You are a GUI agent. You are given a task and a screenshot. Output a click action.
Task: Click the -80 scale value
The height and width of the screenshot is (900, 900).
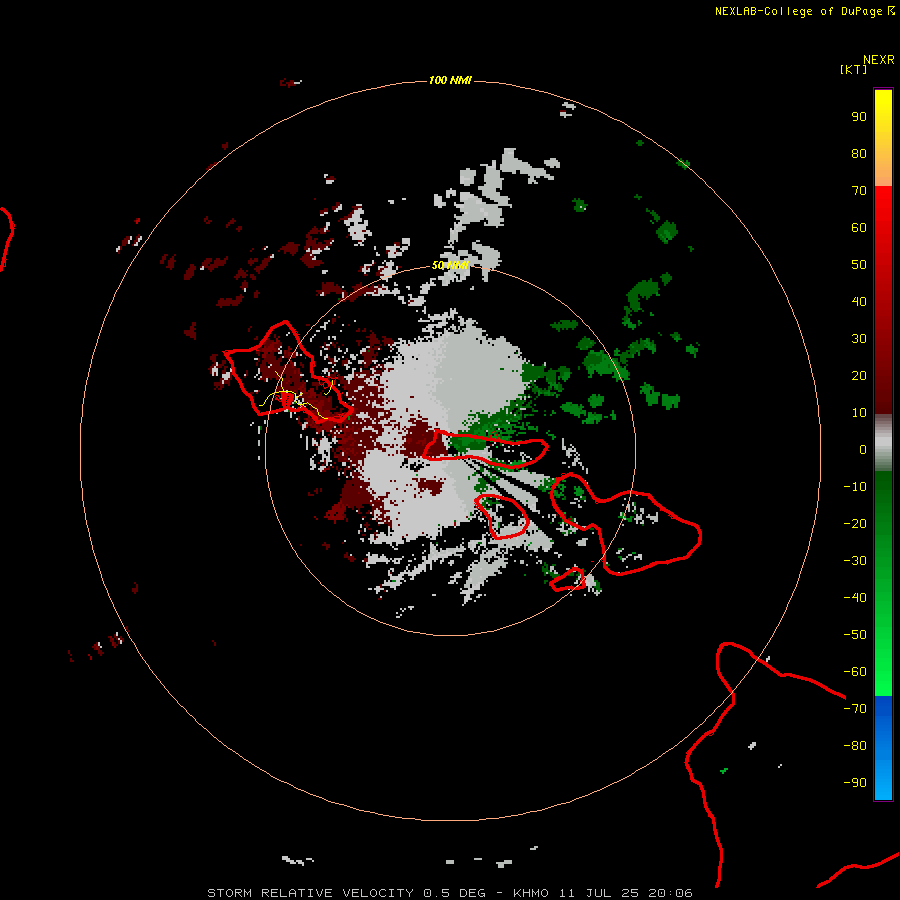click(855, 746)
